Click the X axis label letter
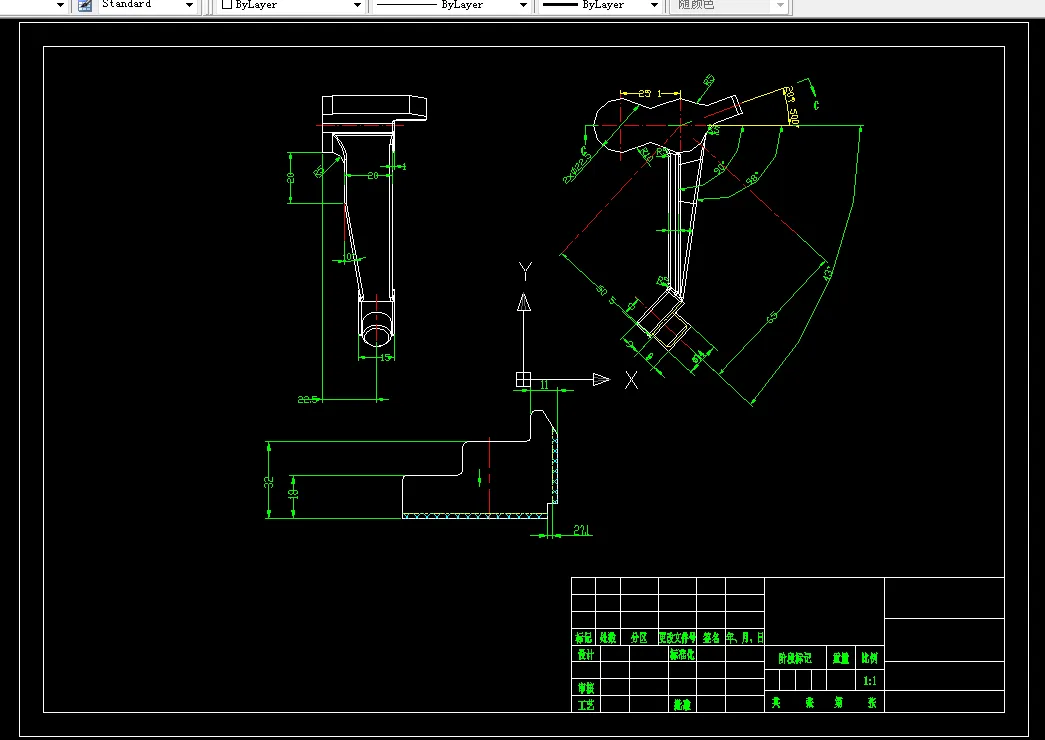Viewport: 1045px width, 740px height. pyautogui.click(x=631, y=380)
